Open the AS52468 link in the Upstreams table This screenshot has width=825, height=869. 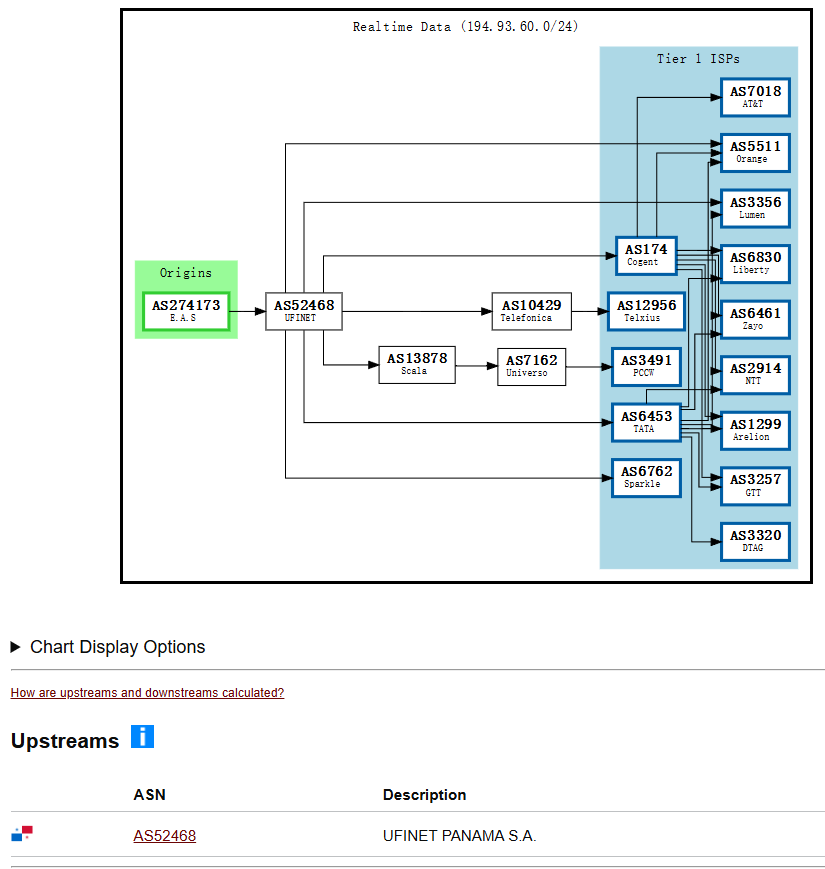pos(165,836)
